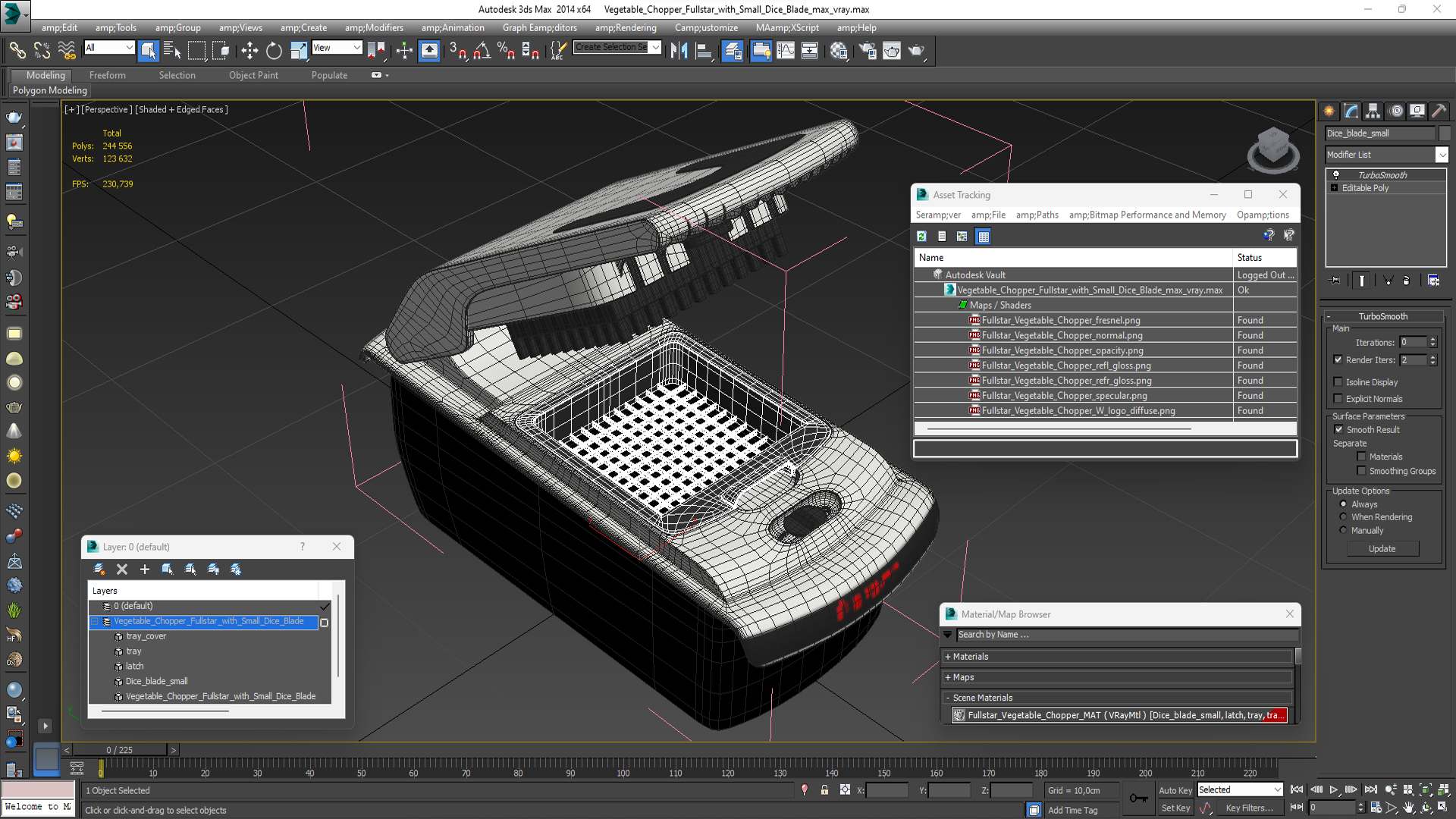This screenshot has width=1456, height=819.
Task: Select the When Rendering update option
Action: 1344,517
